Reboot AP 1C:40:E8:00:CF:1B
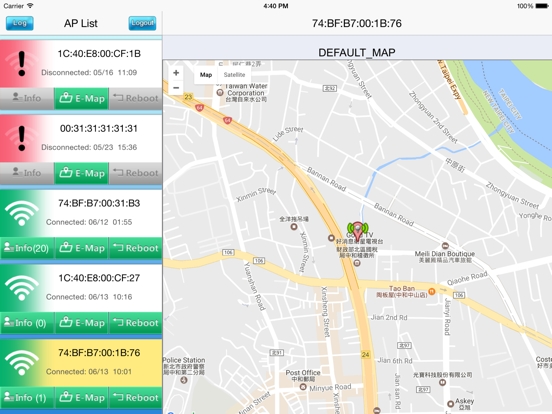 point(136,99)
